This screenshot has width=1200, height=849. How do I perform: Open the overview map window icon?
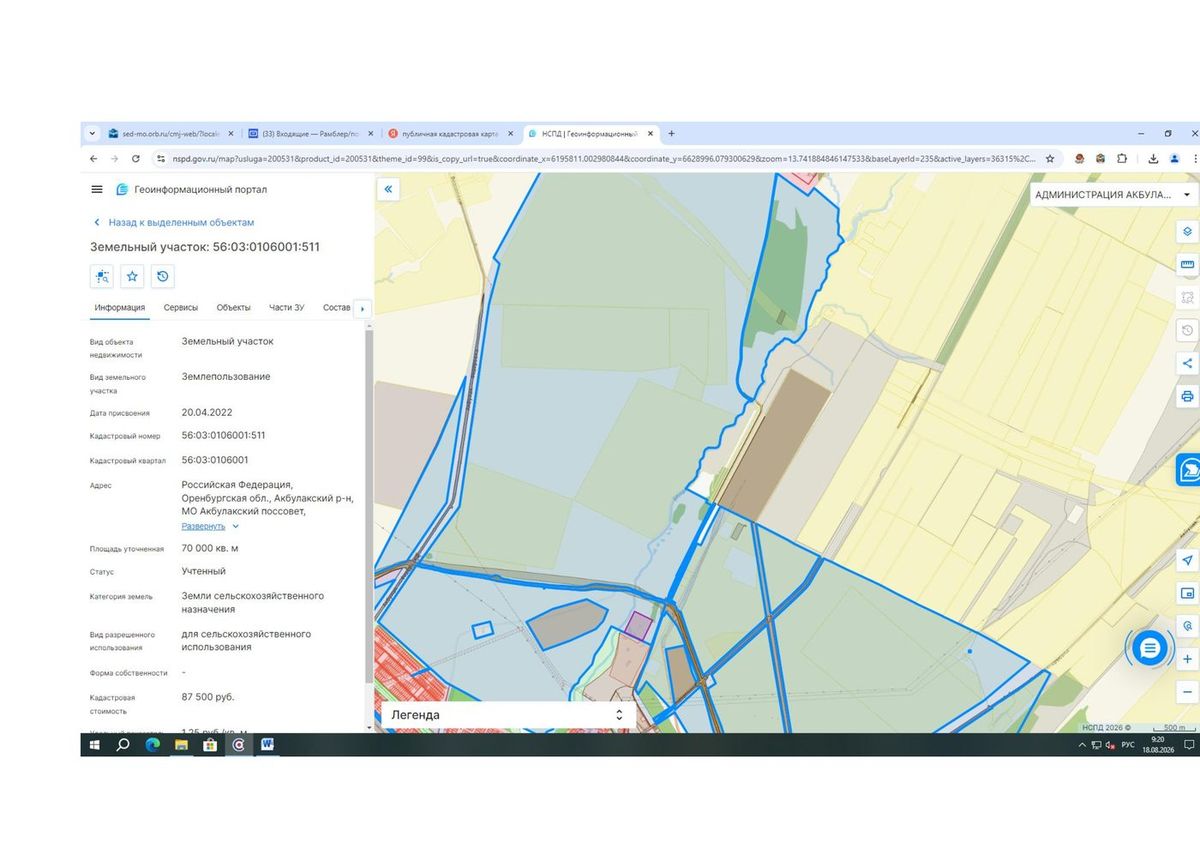click(x=1188, y=593)
